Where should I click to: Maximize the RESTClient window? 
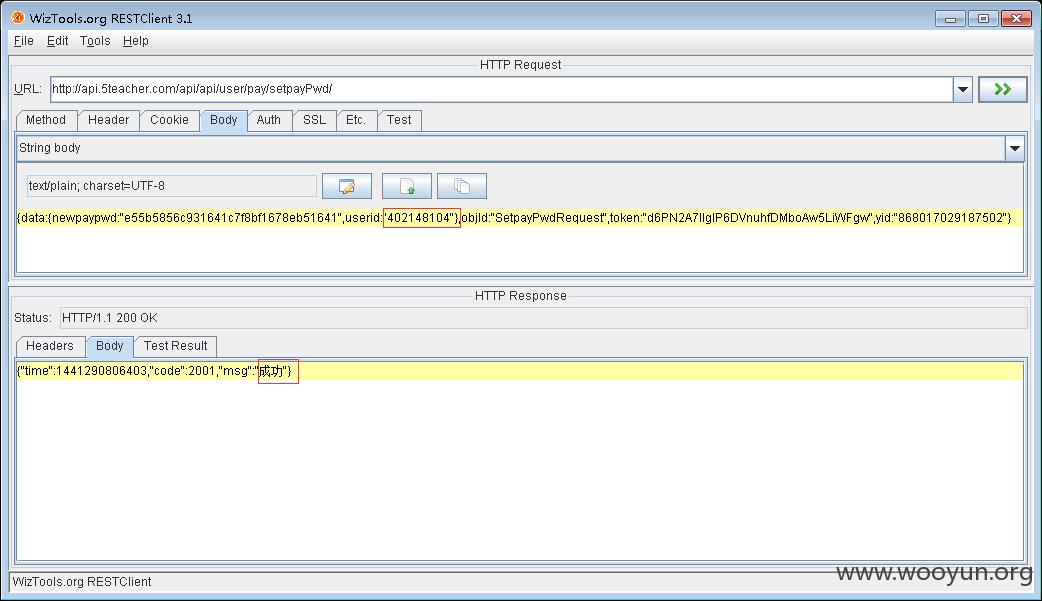(x=983, y=19)
